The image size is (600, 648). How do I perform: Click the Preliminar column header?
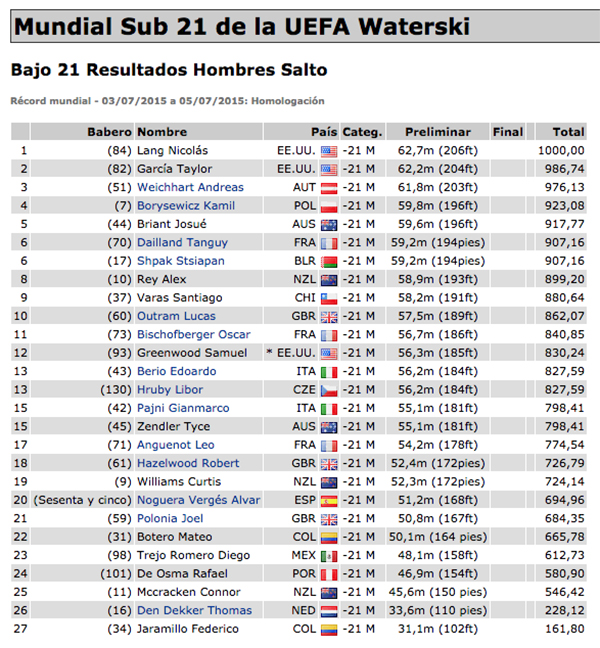[x=439, y=131]
